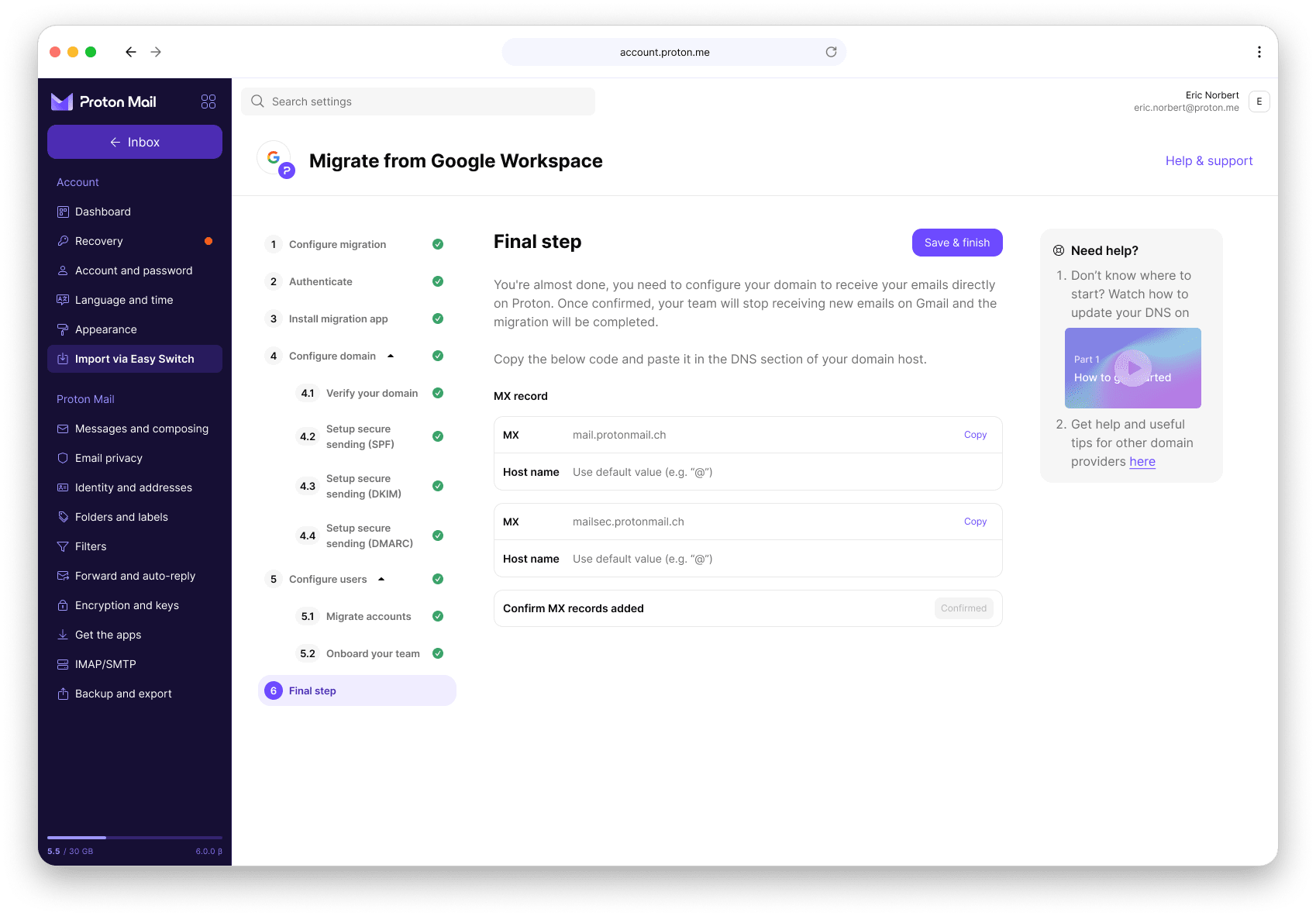Click the Messages and composing envelope icon

click(x=63, y=429)
